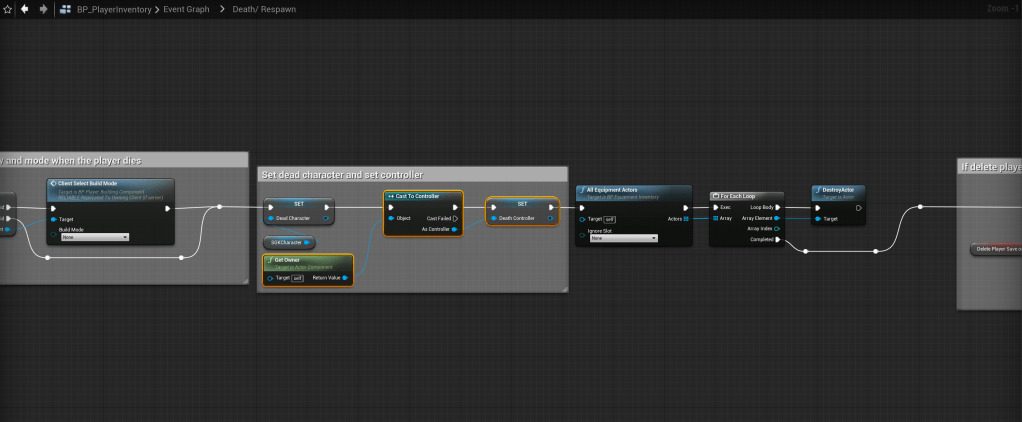1022x422 pixels.
Task: Click exec input pin of All Equipment Actors
Action: point(583,208)
